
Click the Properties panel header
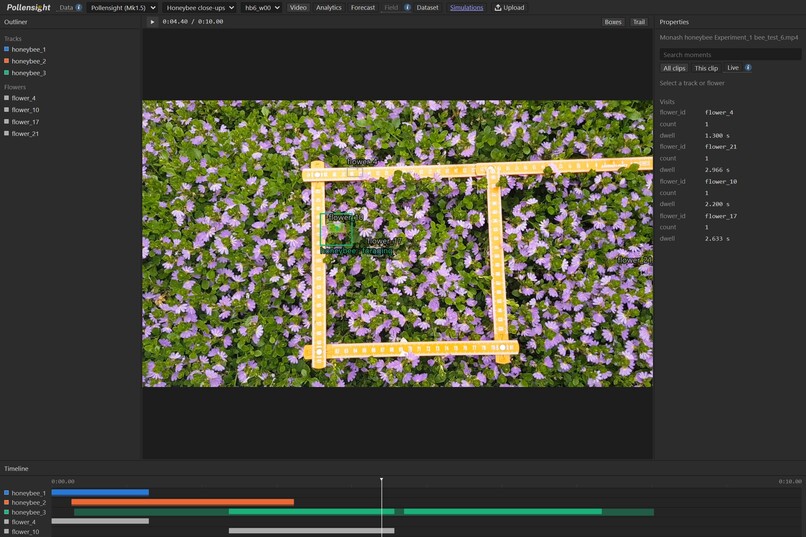click(674, 22)
